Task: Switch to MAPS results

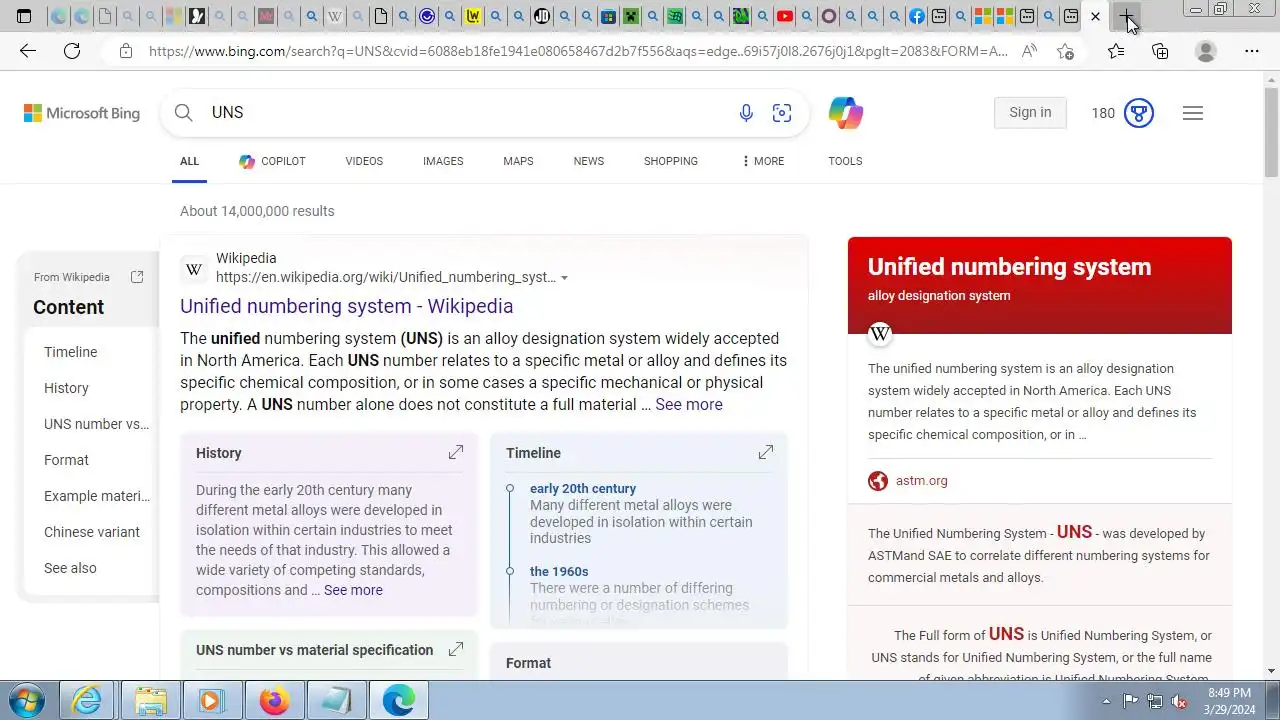Action: pos(518,161)
